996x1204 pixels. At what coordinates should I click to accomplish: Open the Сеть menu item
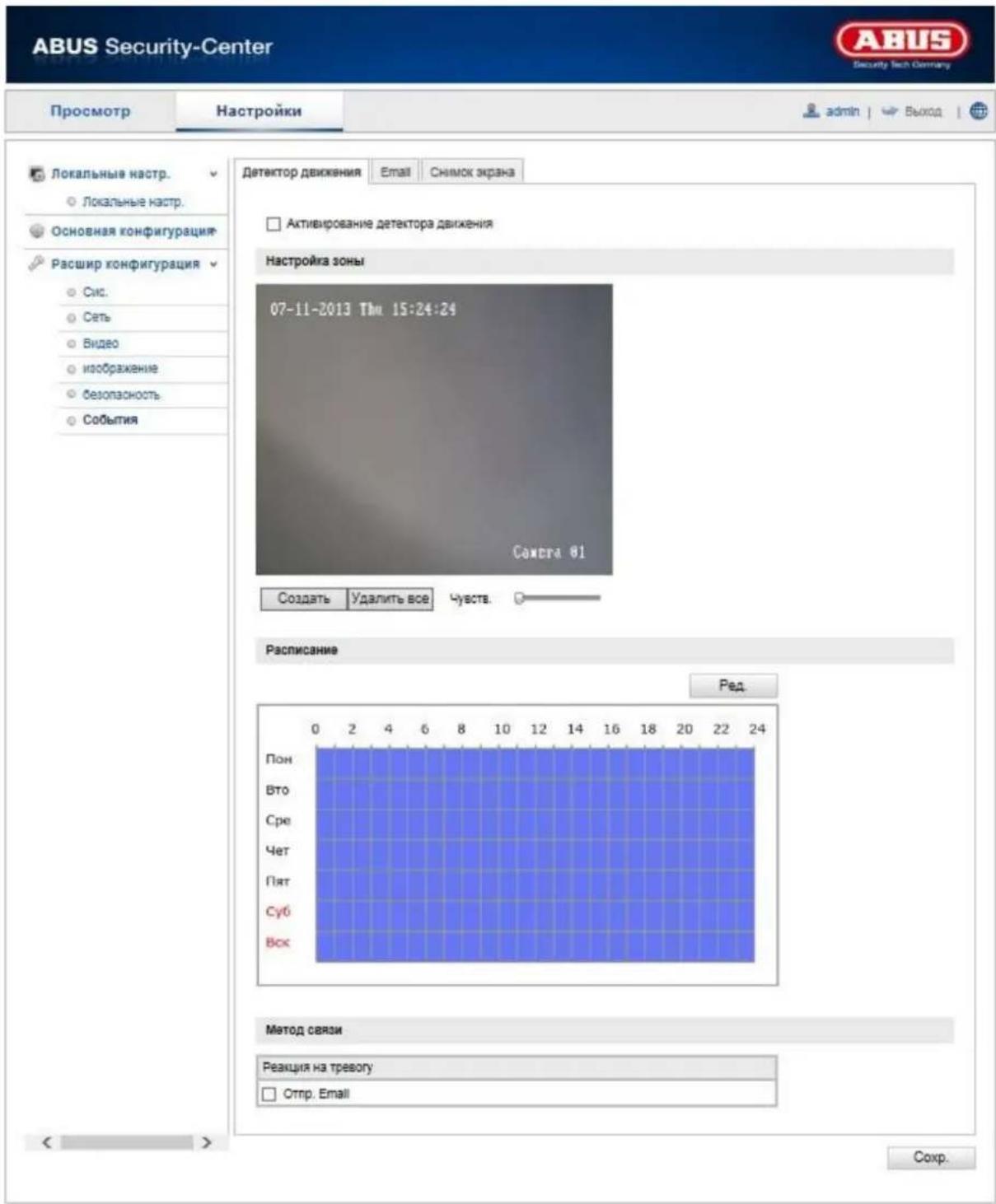click(x=96, y=317)
